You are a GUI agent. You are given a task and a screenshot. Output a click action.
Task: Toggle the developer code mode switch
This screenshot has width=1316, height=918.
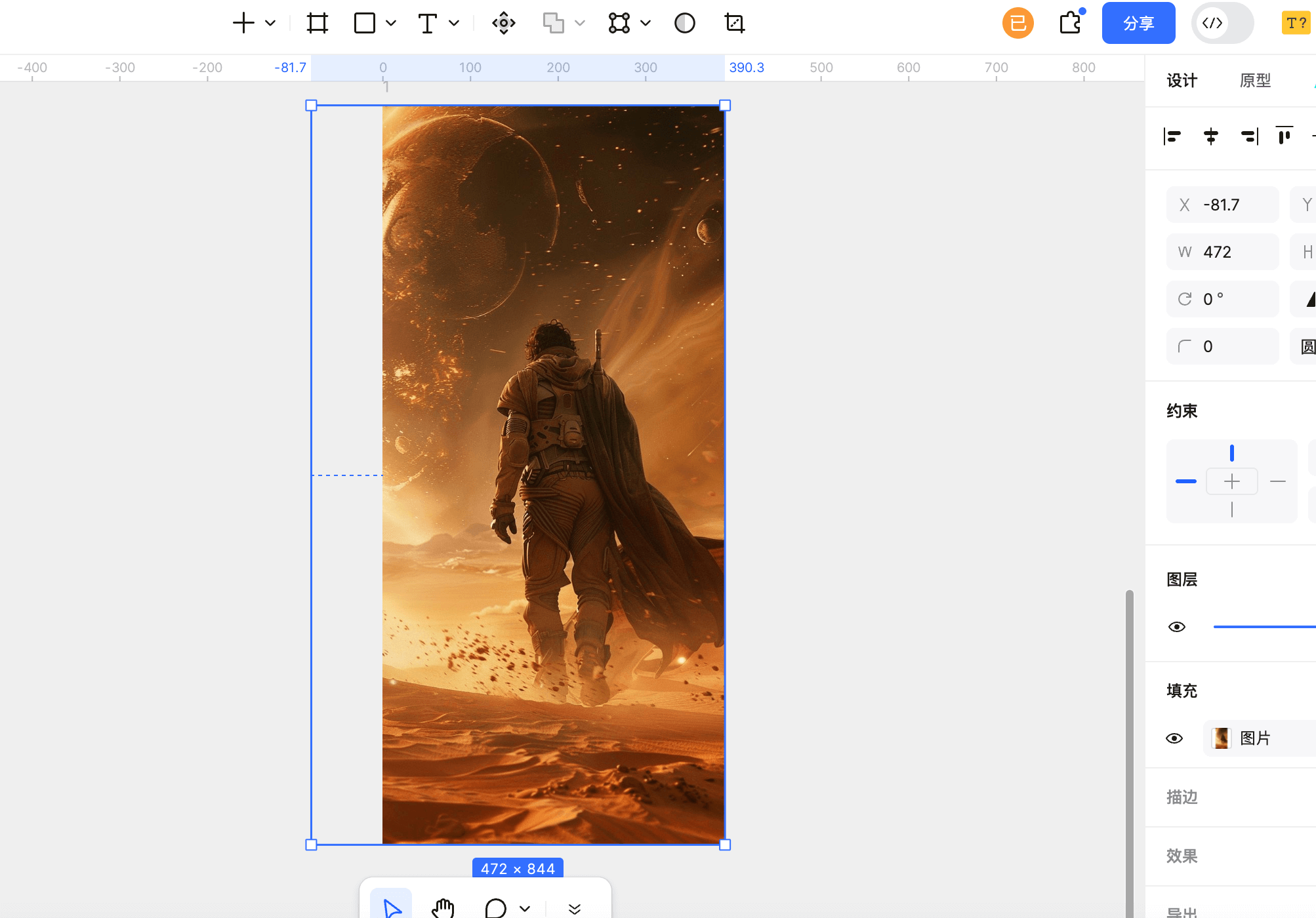[1222, 24]
